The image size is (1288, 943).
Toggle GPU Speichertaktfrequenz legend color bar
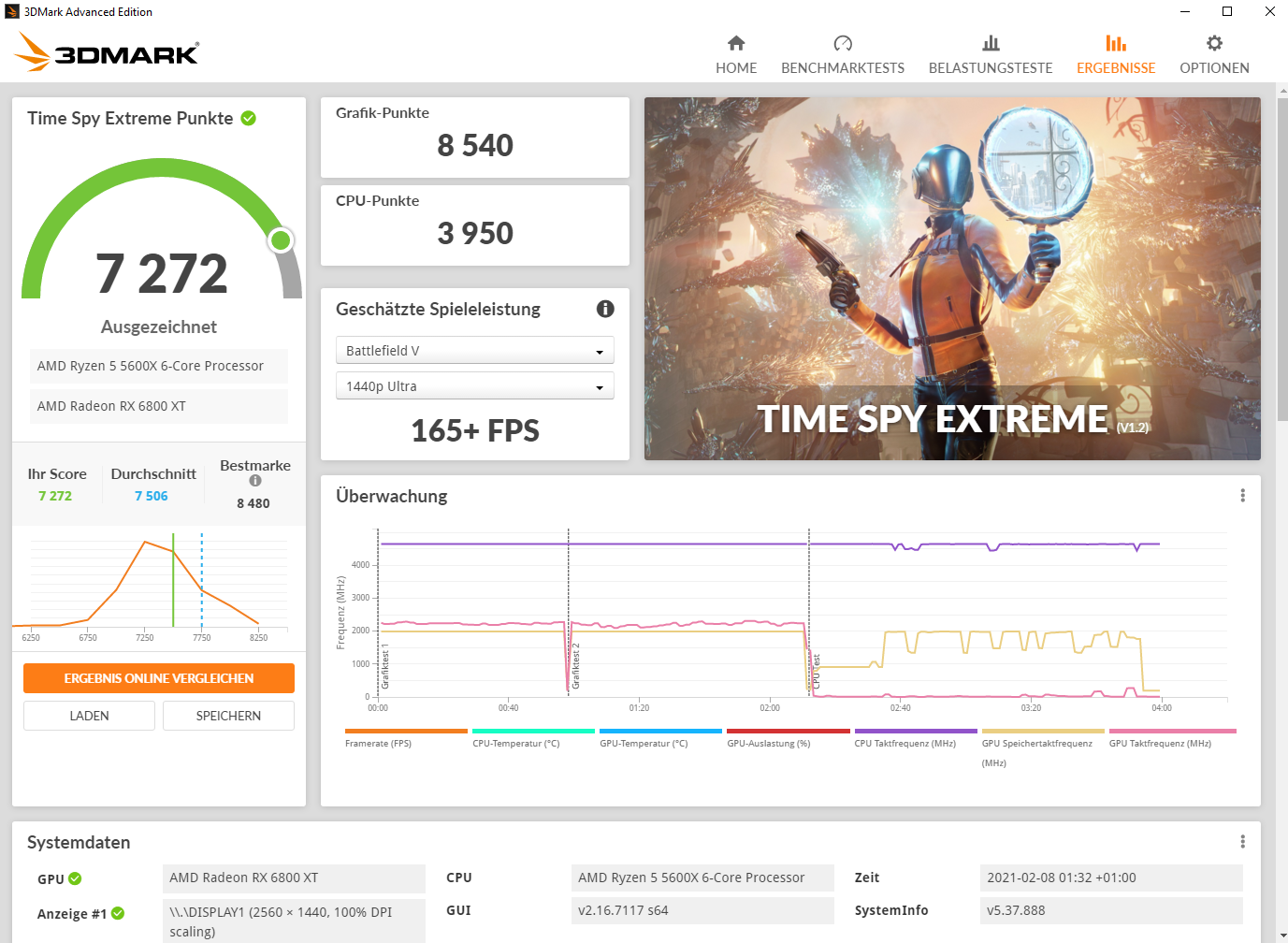coord(1043,731)
